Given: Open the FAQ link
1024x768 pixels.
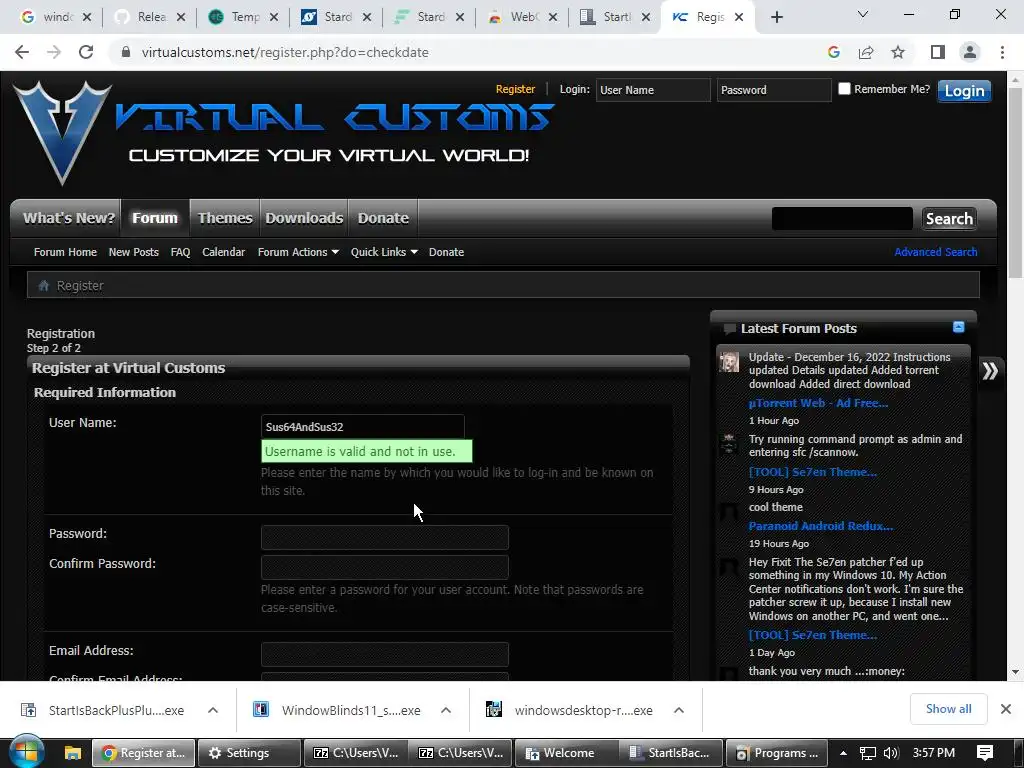Looking at the screenshot, I should pos(180,252).
